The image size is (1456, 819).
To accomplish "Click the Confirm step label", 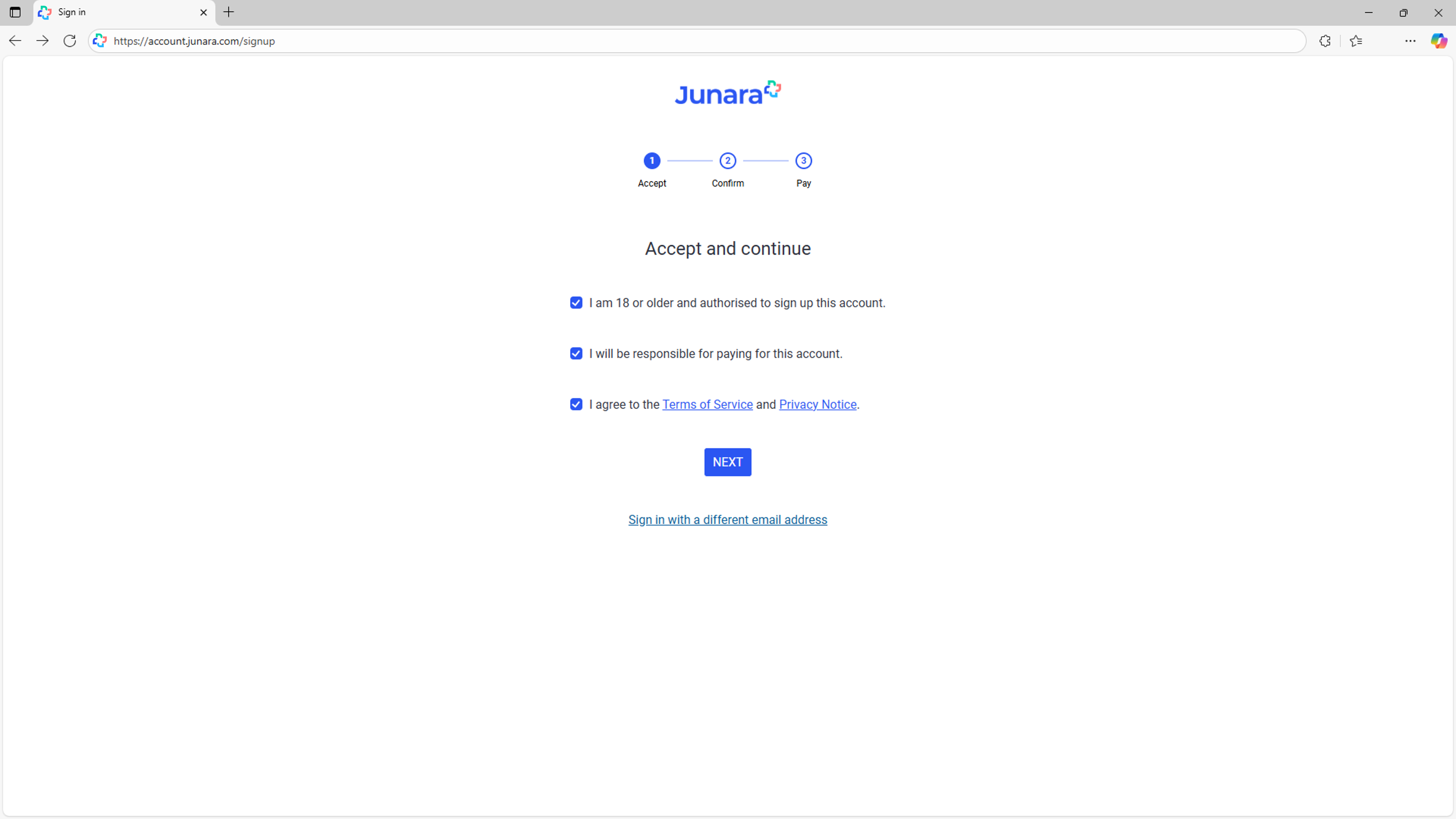I will [x=727, y=183].
